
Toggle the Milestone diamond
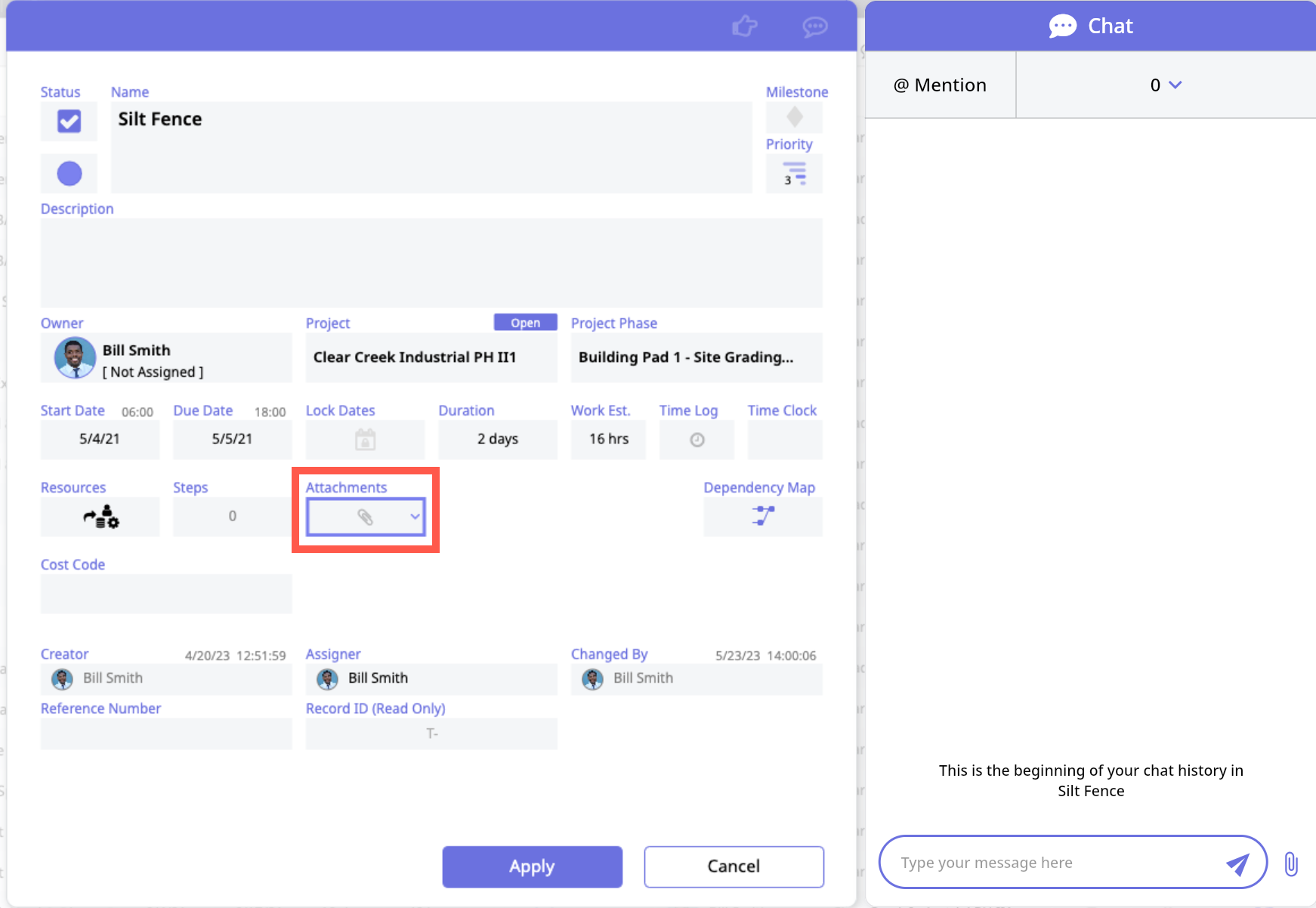794,117
